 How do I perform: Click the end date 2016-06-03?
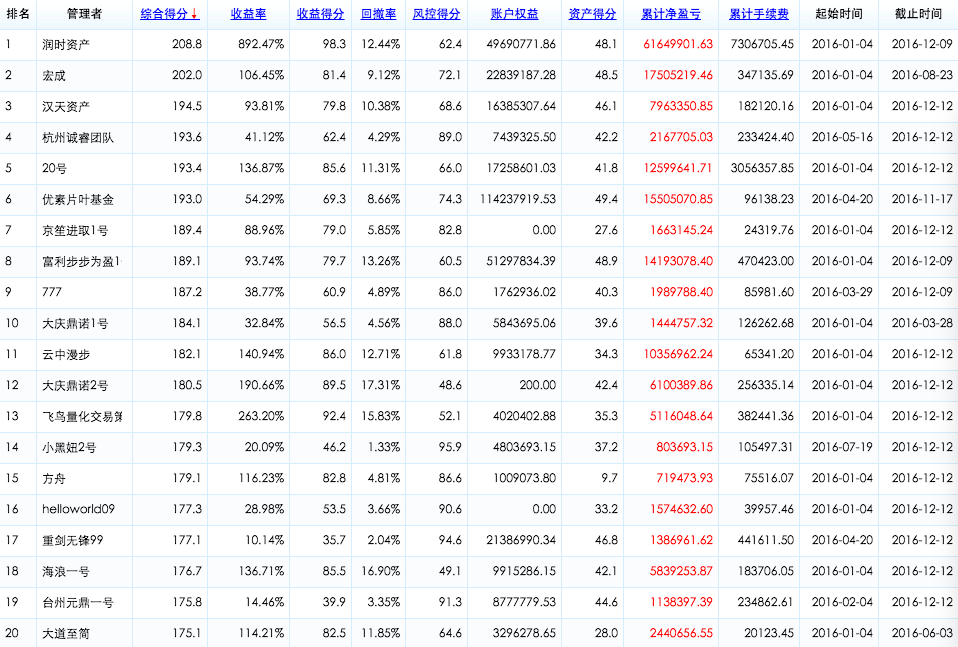[x=922, y=633]
